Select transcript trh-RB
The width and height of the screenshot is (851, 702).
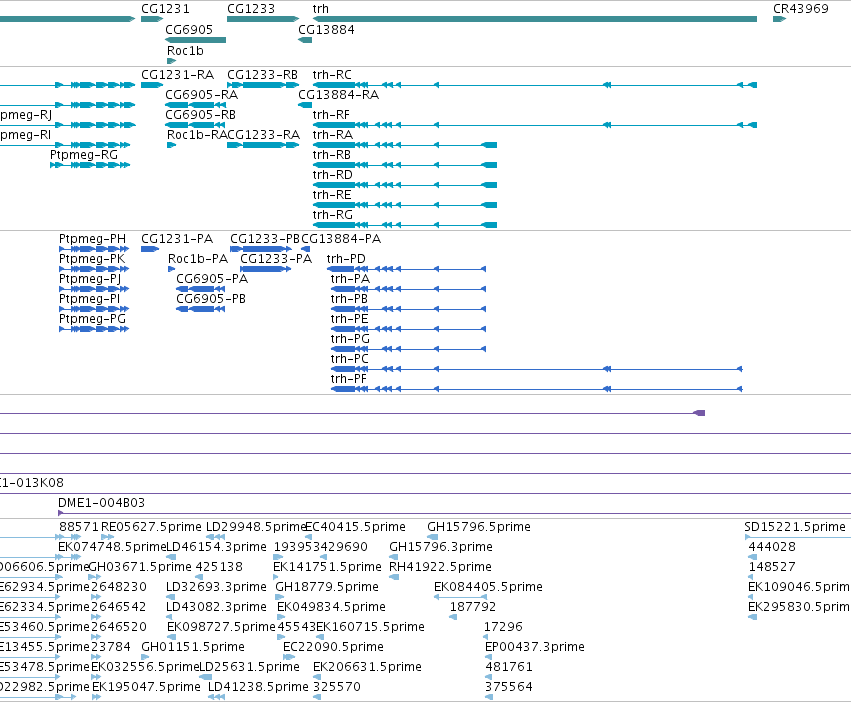pyautogui.click(x=332, y=155)
